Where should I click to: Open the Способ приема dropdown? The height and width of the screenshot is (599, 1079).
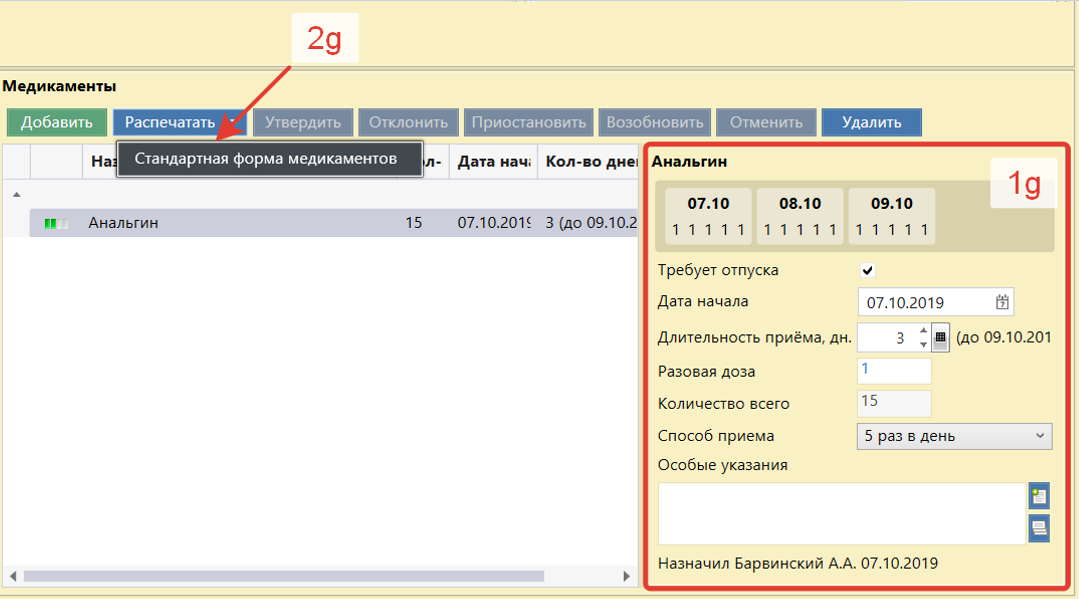pos(954,436)
